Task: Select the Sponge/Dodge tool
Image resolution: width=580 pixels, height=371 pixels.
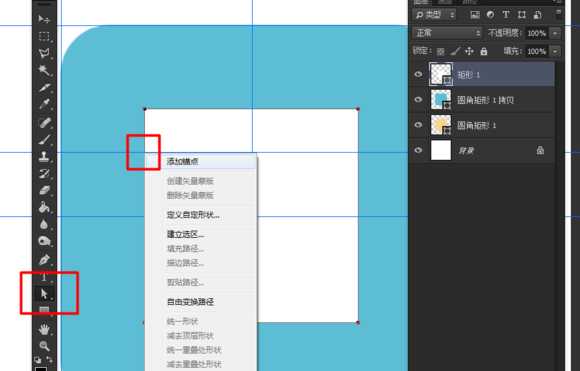Action: click(44, 241)
